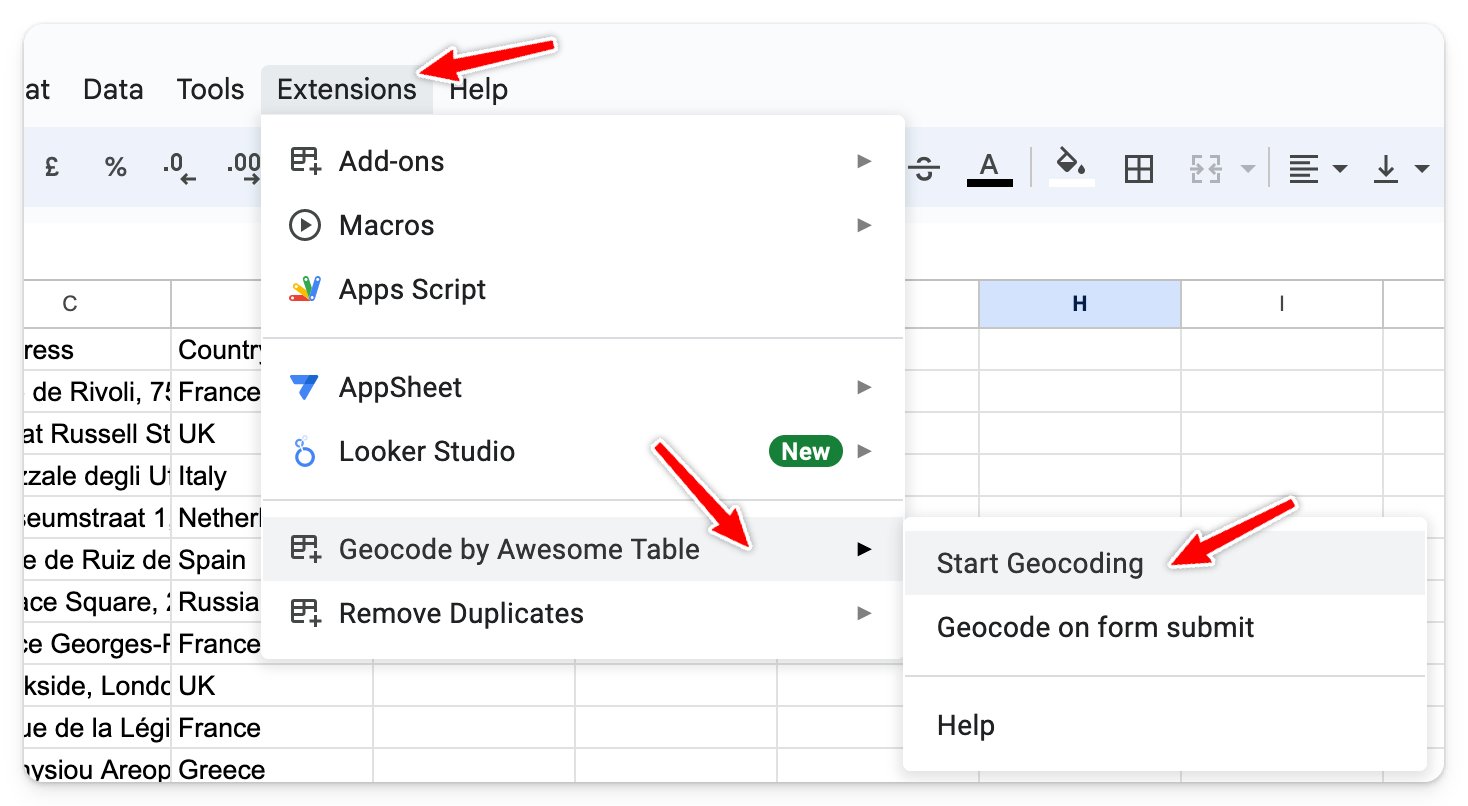Screen dimensions: 1468x806
Task: Open the vertical align dropdown
Action: click(x=1401, y=169)
